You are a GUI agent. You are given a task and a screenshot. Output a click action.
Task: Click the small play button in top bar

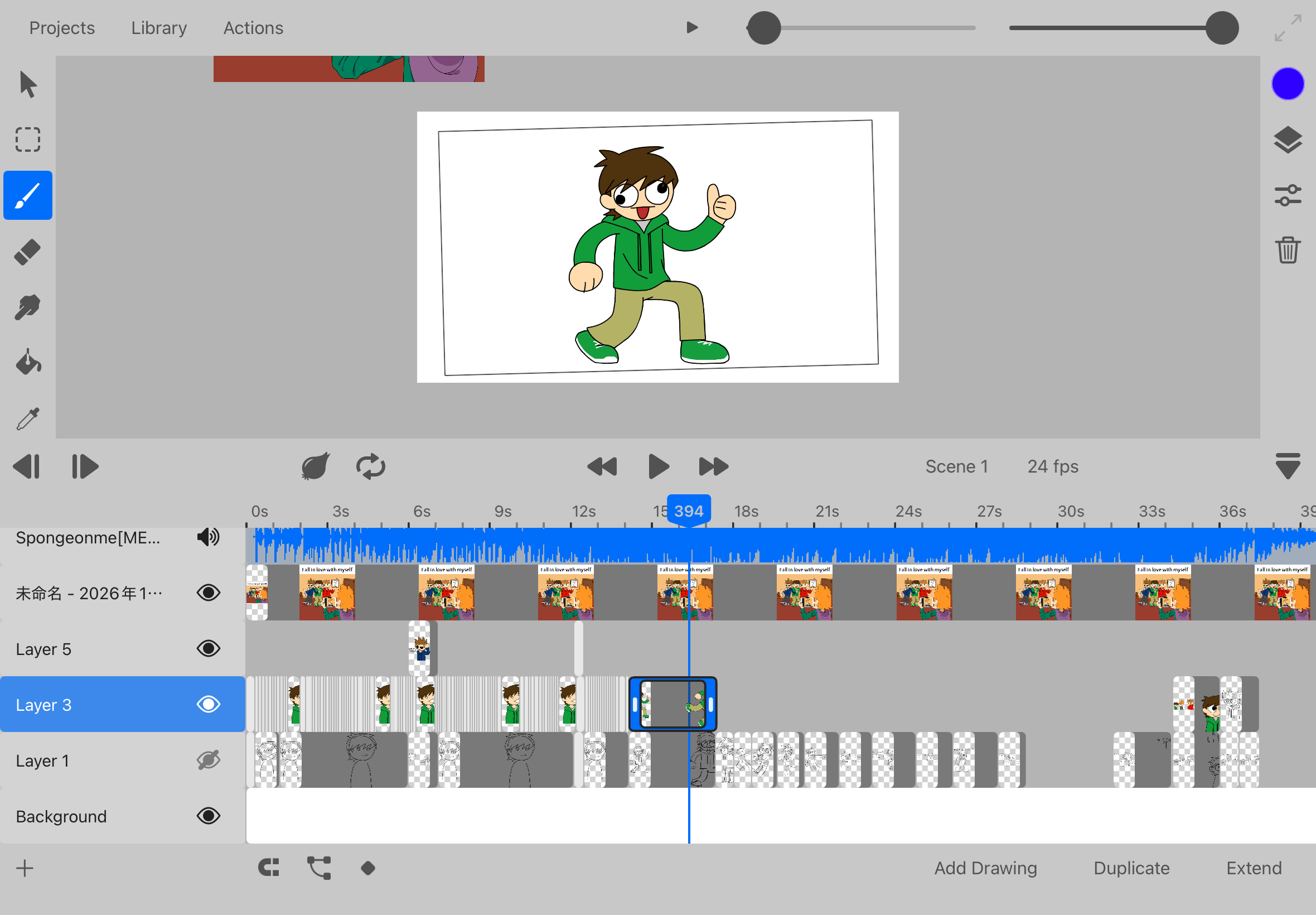point(692,27)
